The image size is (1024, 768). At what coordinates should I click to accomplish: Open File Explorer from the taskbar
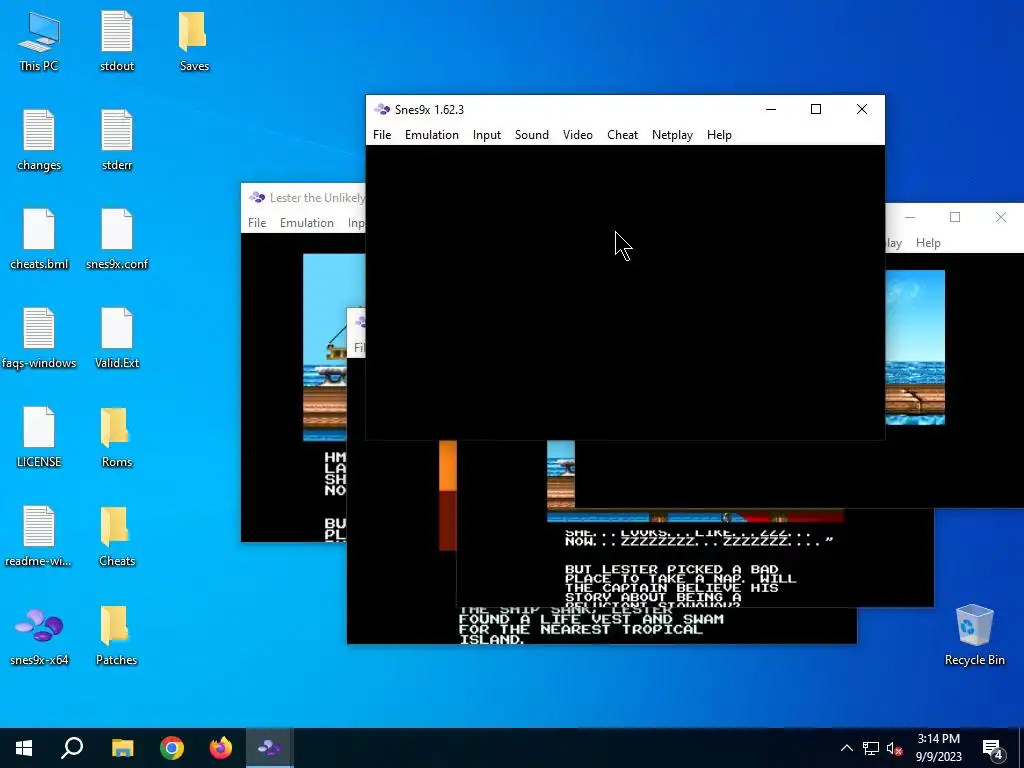tap(122, 748)
